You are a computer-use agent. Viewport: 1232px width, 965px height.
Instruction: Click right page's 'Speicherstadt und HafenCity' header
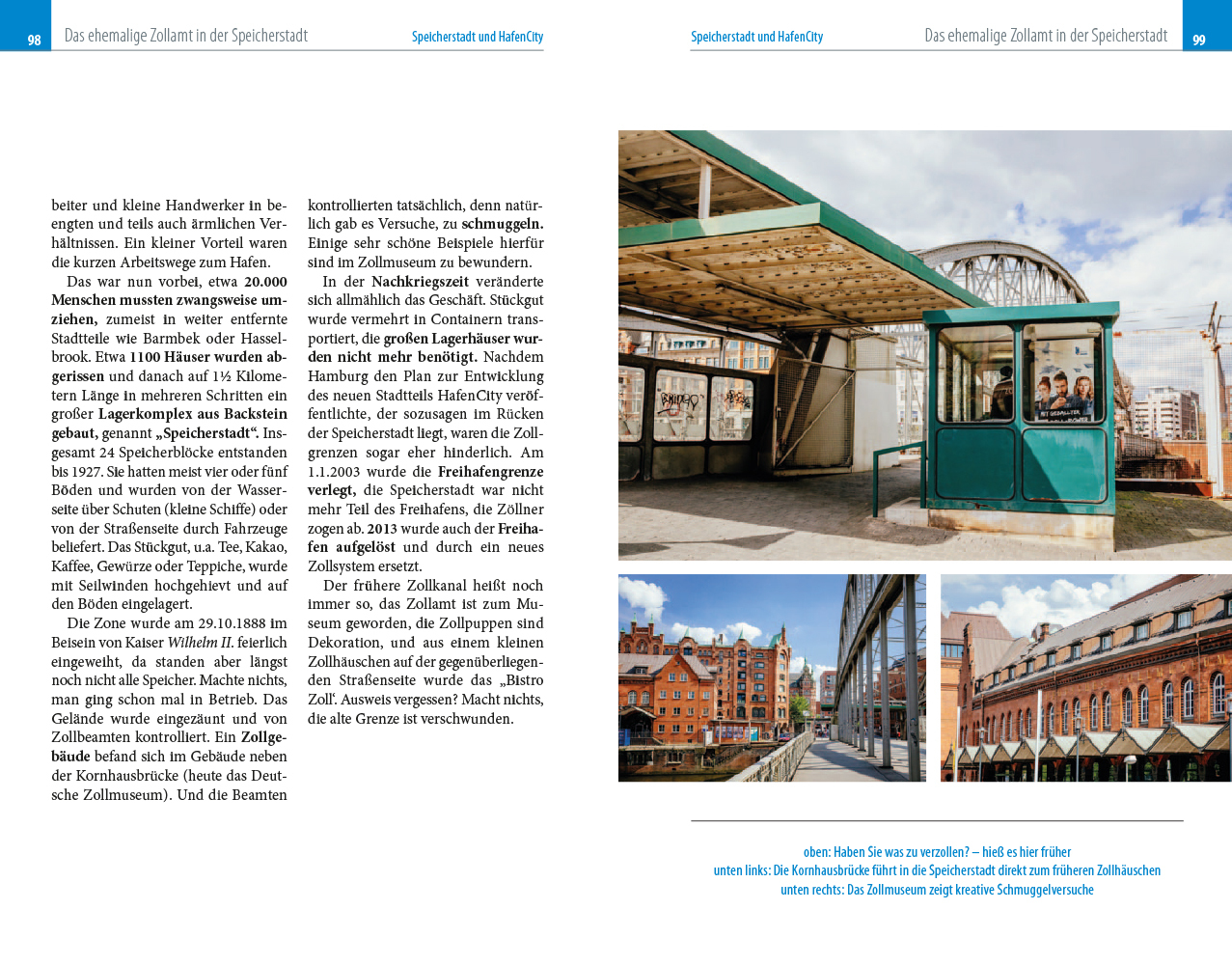click(756, 37)
